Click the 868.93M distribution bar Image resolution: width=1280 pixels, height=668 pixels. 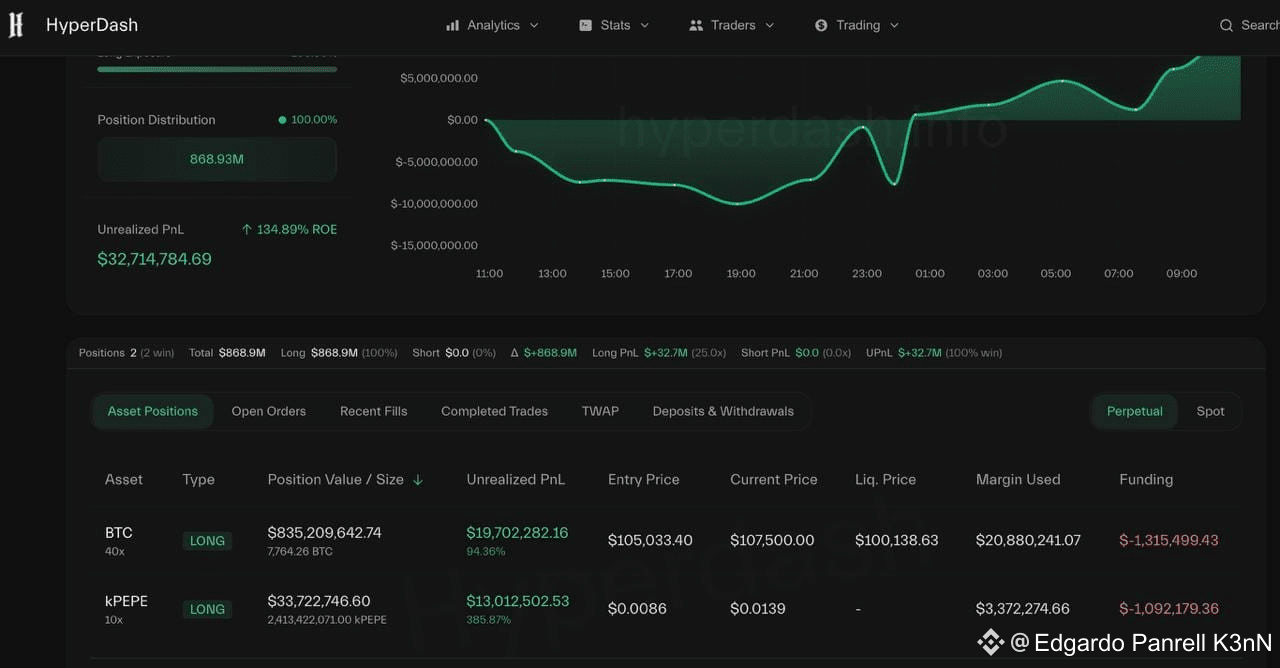point(217,159)
